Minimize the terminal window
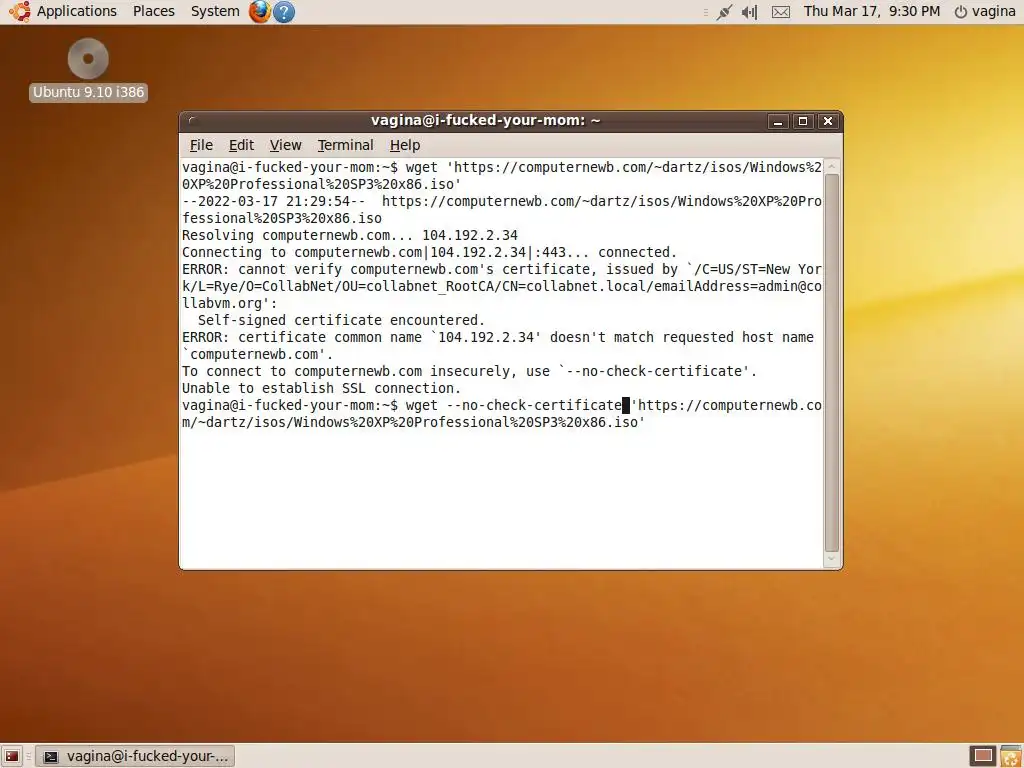Screen dimensions: 1024x768 click(778, 121)
